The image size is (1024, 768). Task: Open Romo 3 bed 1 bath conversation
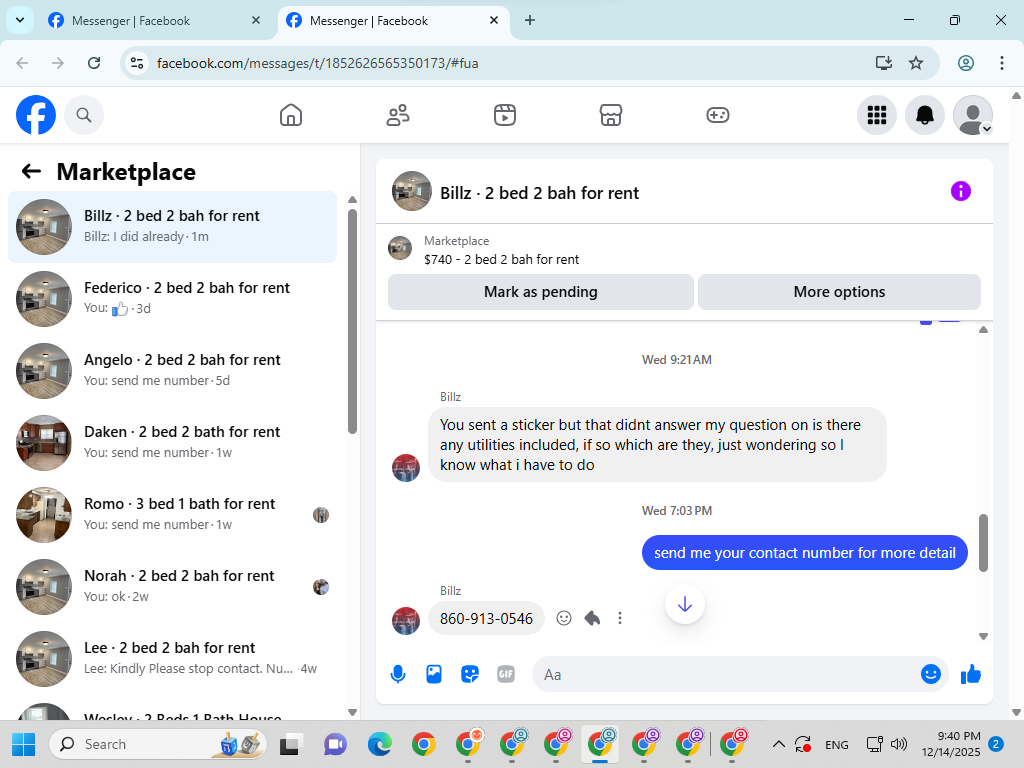coord(172,515)
